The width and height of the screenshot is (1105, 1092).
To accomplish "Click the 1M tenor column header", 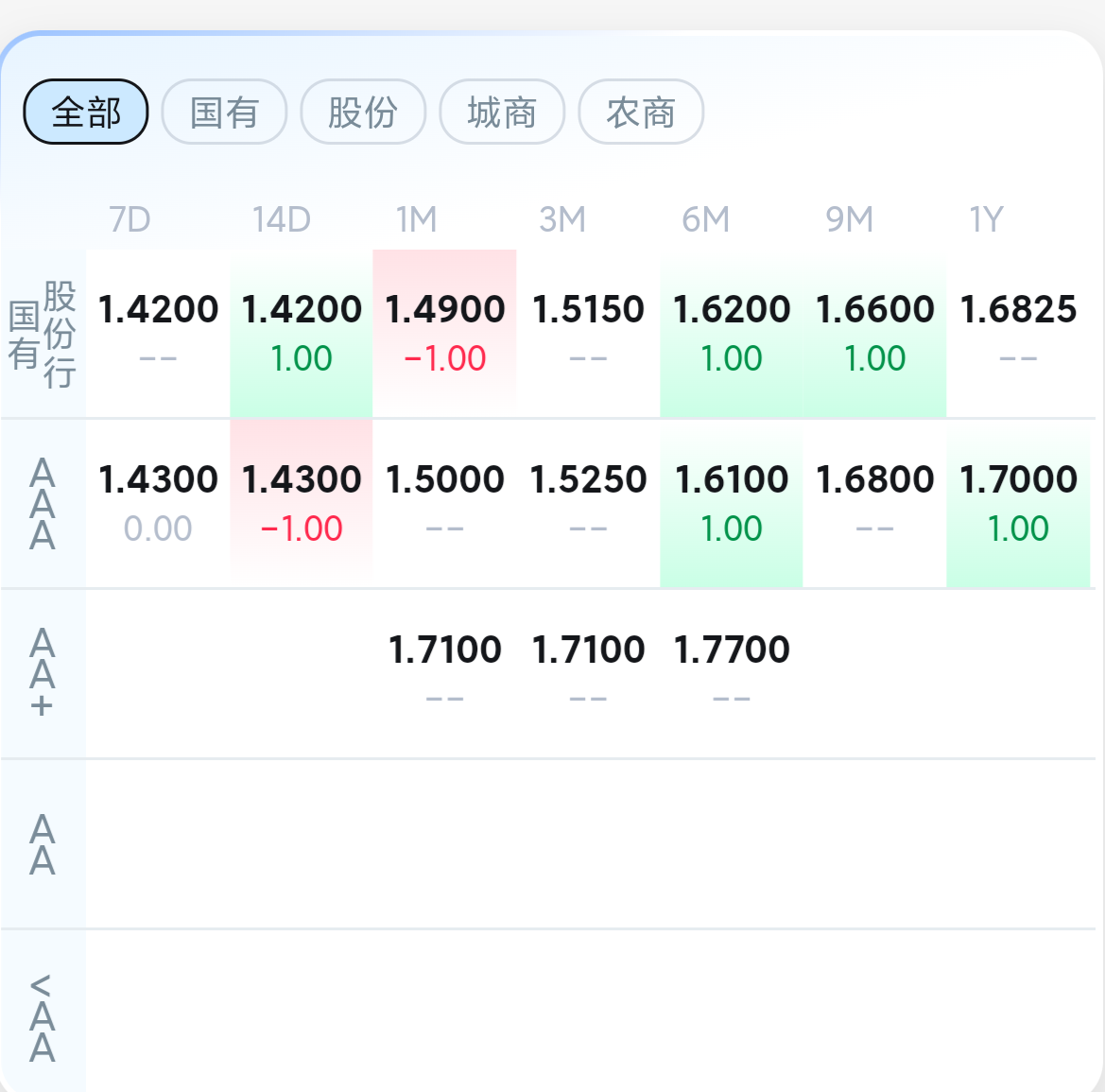I will point(417,220).
